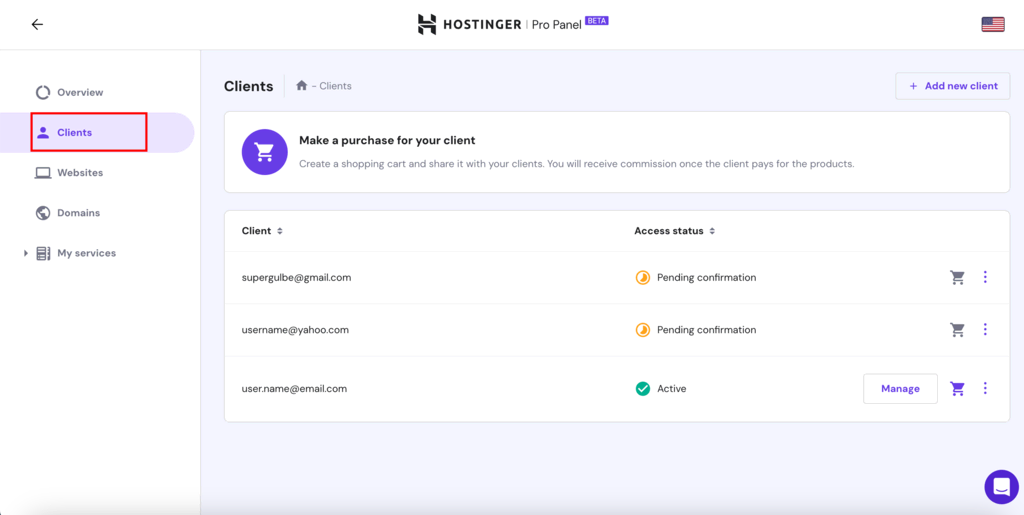
Task: Open Websites in the sidebar
Action: [70, 173]
